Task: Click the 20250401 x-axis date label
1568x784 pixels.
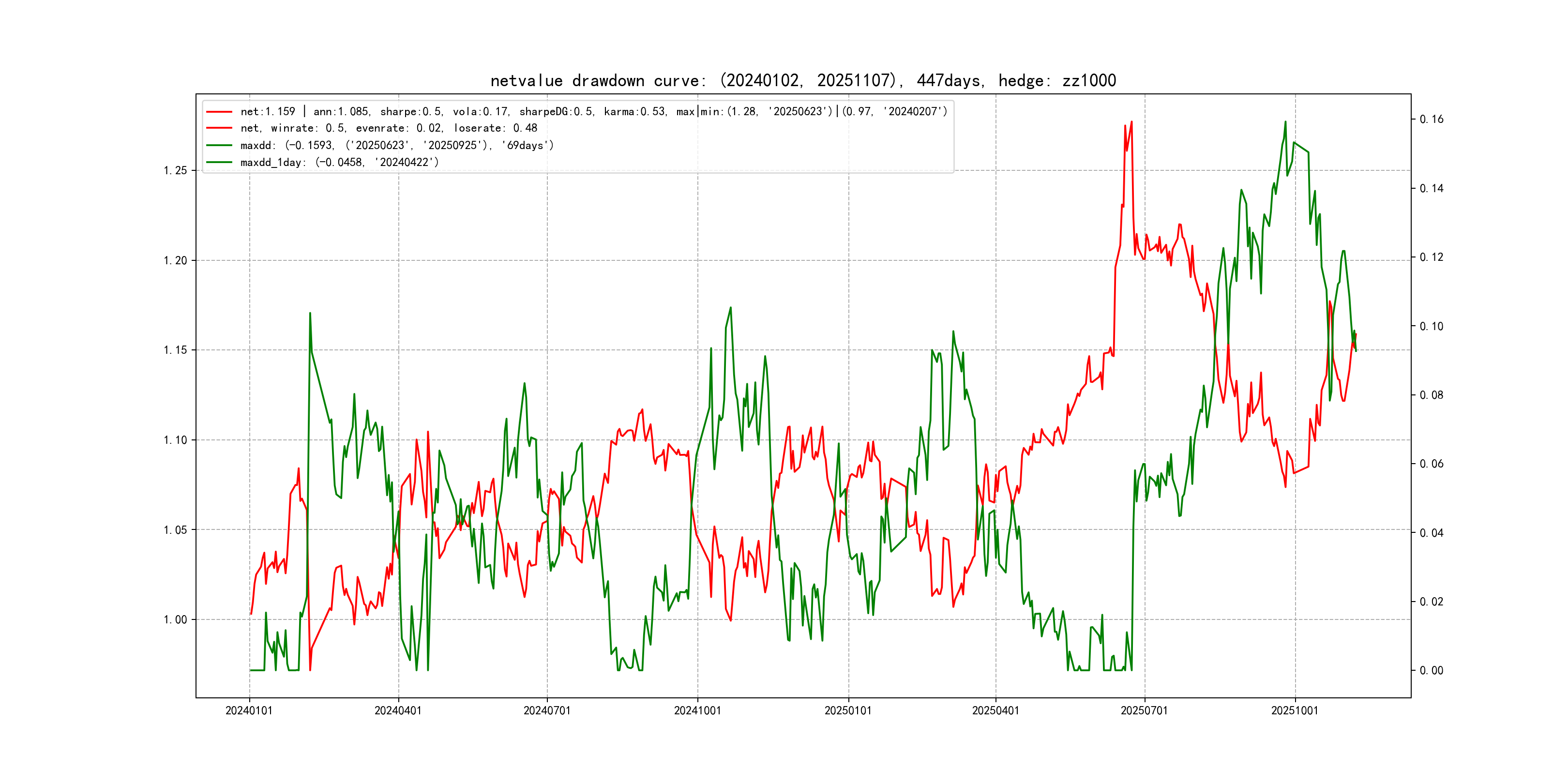Action: [996, 711]
